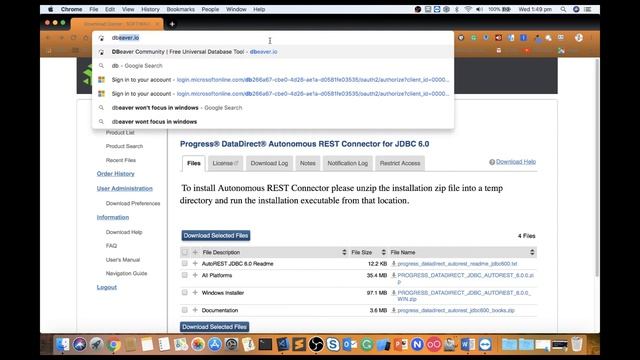This screenshot has height=360, width=640.
Task: Open Microsoft Word in the dock
Action: point(468,344)
